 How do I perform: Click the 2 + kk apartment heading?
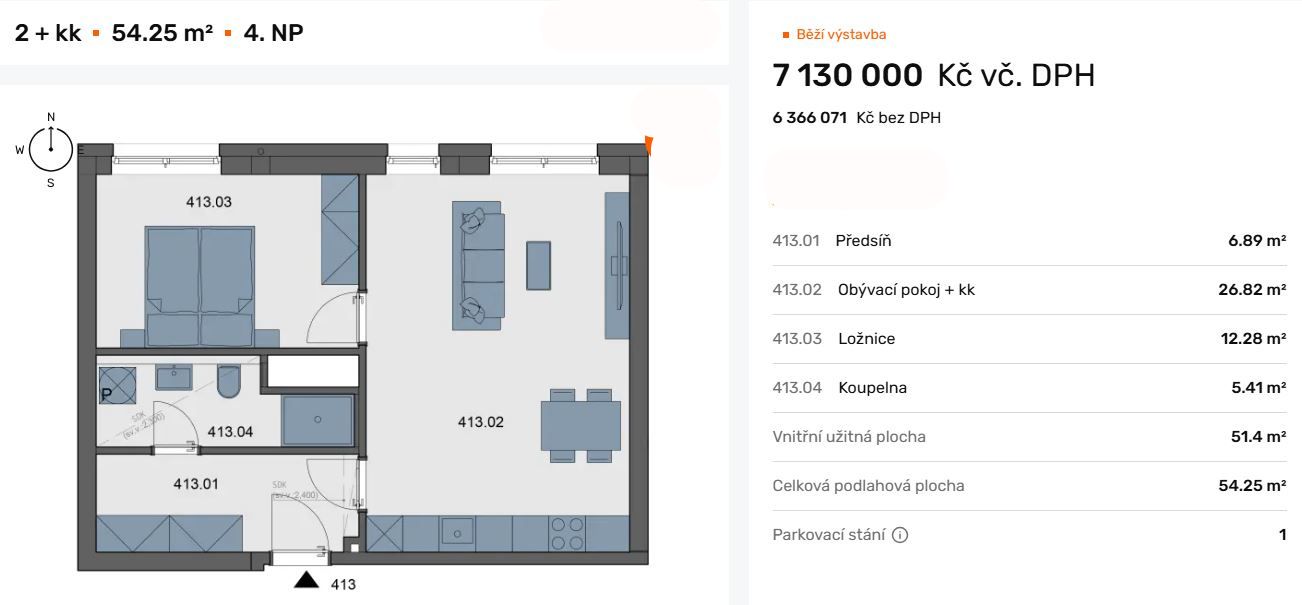tap(48, 33)
